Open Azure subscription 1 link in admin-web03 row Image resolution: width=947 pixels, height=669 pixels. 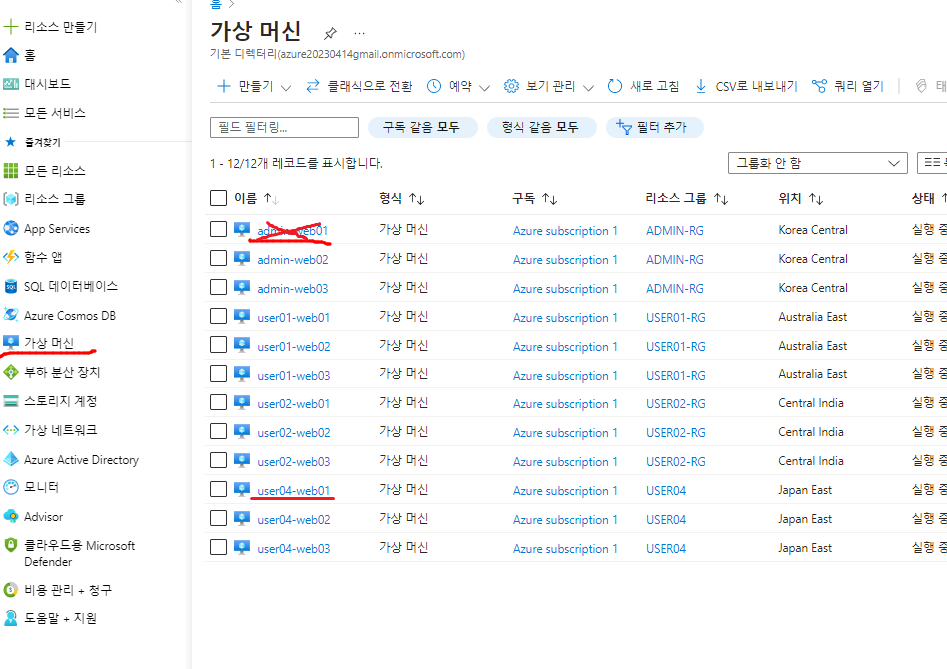565,289
